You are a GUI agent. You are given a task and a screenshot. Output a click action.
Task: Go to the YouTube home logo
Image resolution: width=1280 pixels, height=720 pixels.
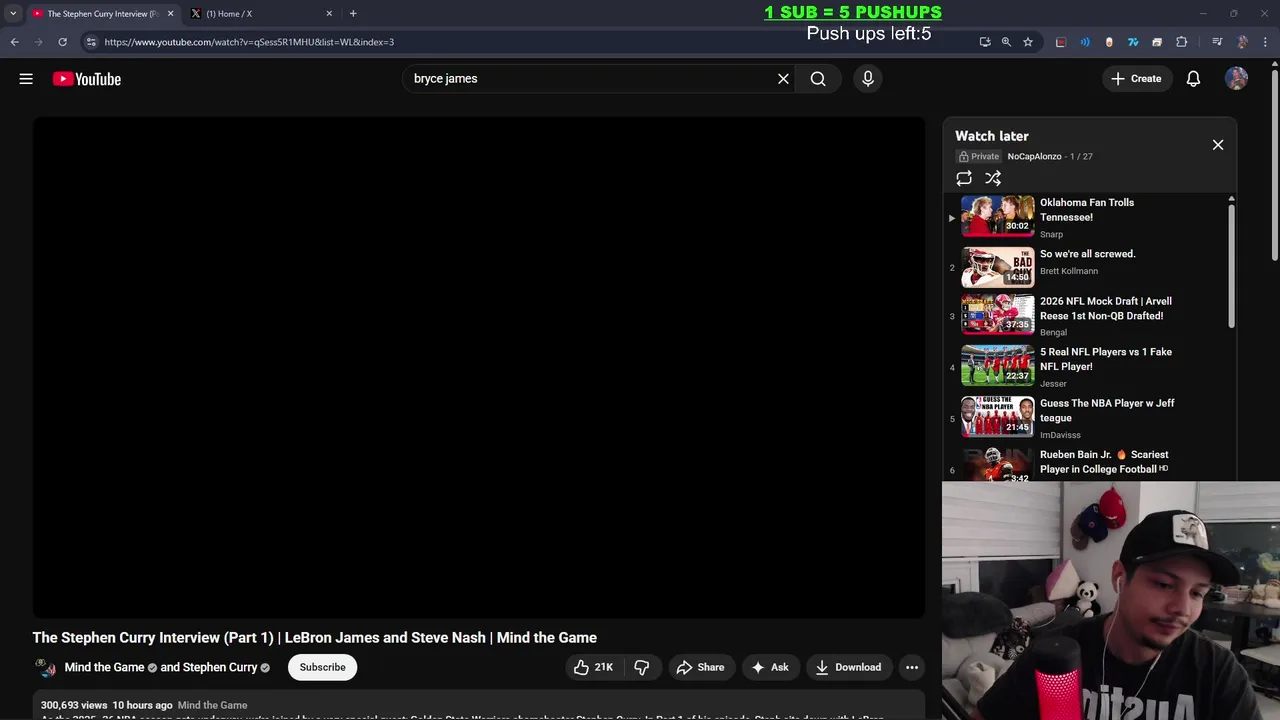pyautogui.click(x=87, y=79)
